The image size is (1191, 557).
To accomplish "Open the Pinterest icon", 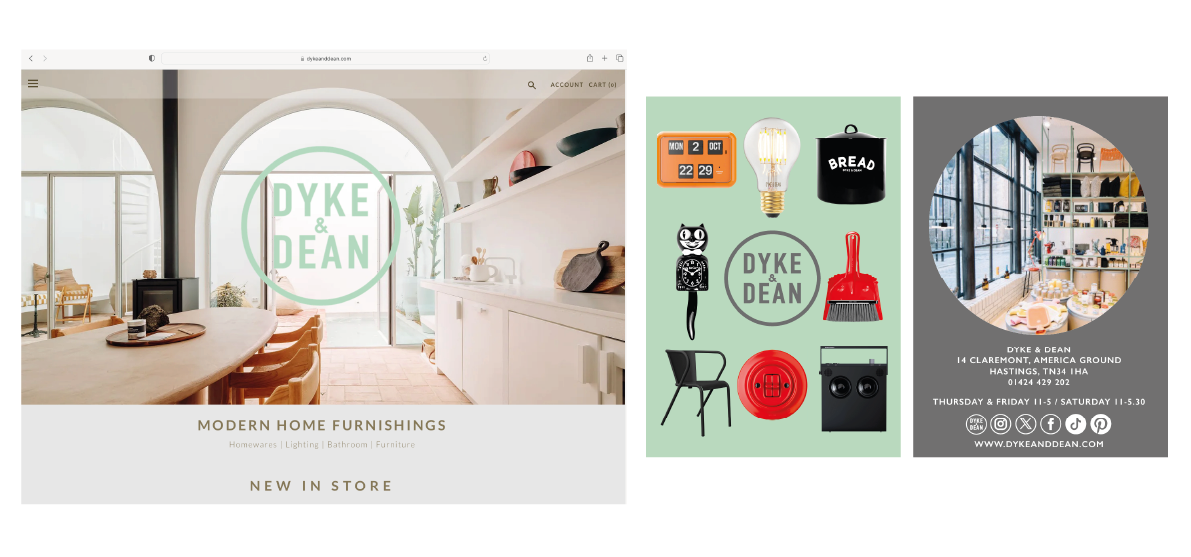I will tap(1101, 424).
